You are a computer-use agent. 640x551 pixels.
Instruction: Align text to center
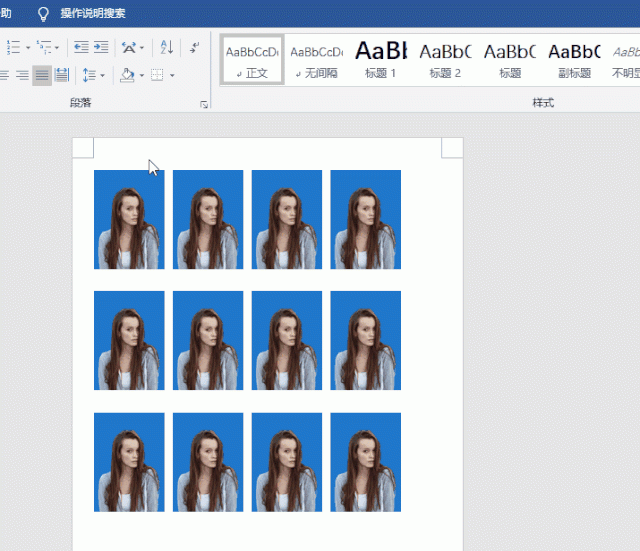click(x=4, y=75)
